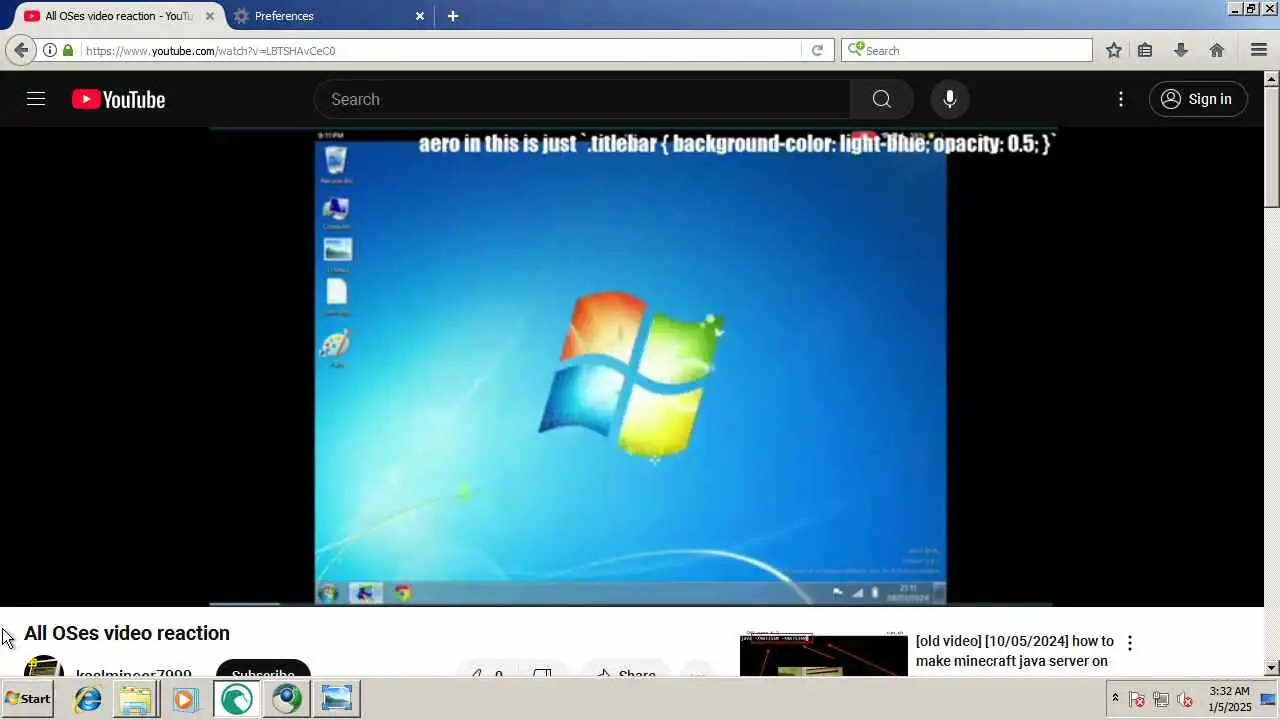
Task: Click the network status tray icon
Action: (1161, 699)
